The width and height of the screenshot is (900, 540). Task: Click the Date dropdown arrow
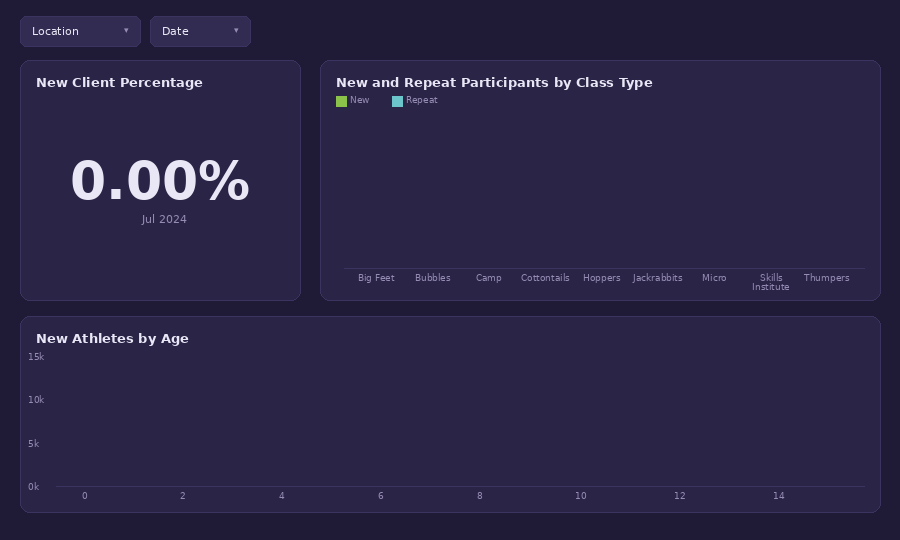[x=236, y=30]
